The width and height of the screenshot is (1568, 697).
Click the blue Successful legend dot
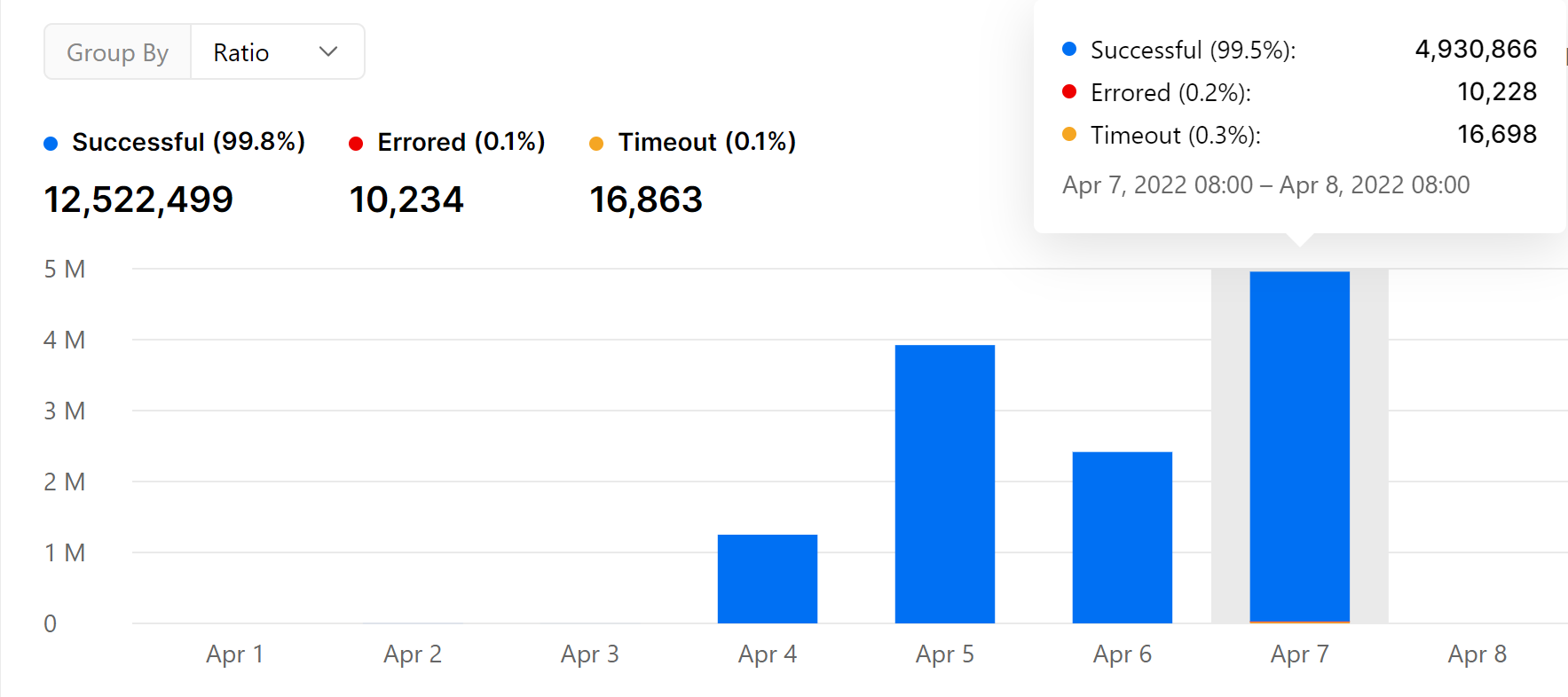(x=51, y=144)
